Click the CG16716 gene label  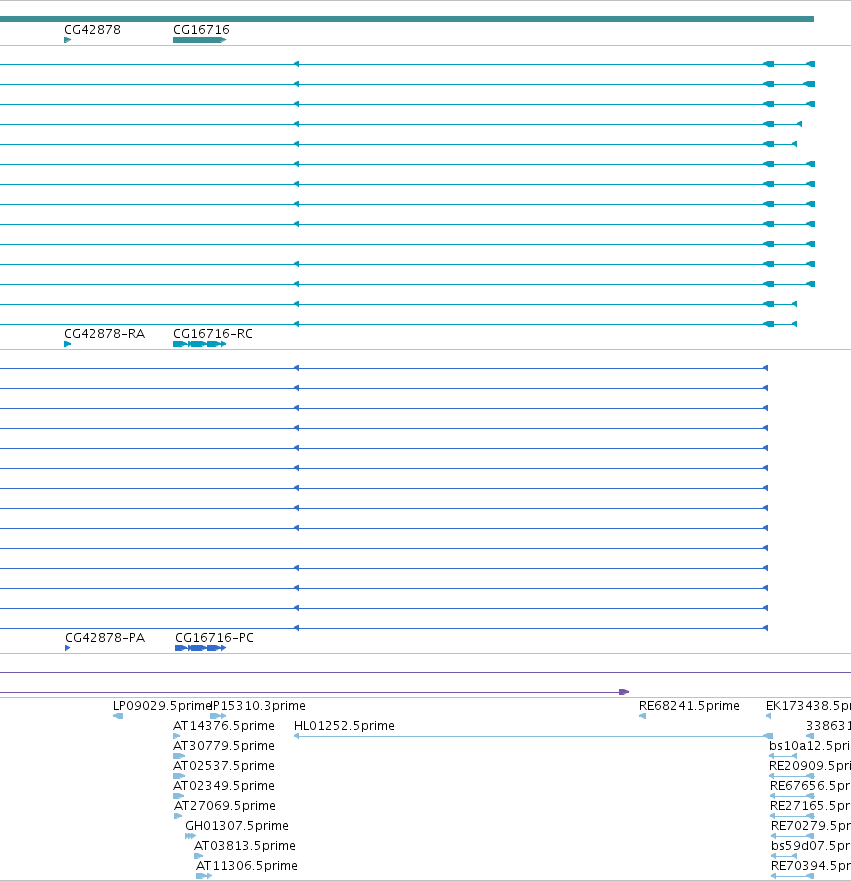point(201,30)
